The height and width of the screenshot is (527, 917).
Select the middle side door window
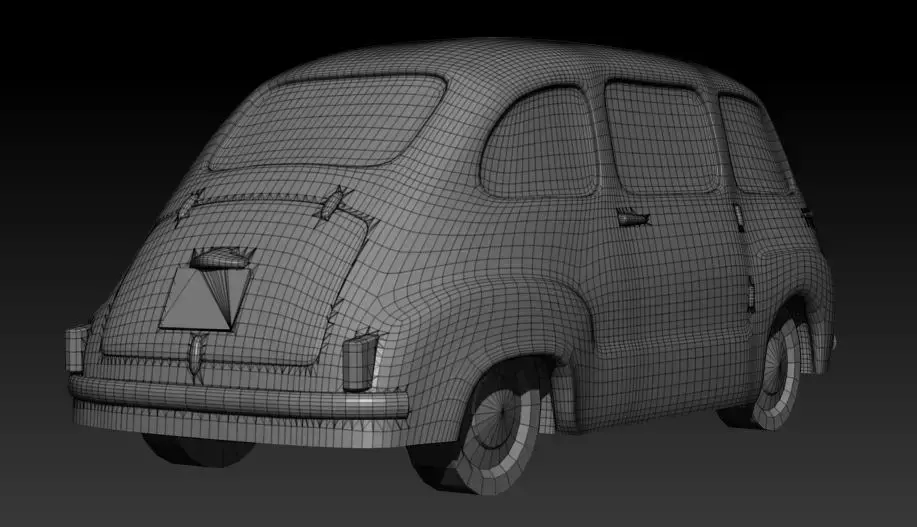[661, 138]
